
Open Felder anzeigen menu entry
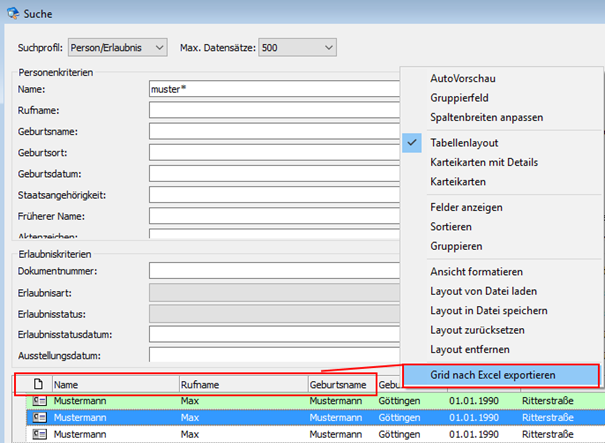pyautogui.click(x=466, y=207)
